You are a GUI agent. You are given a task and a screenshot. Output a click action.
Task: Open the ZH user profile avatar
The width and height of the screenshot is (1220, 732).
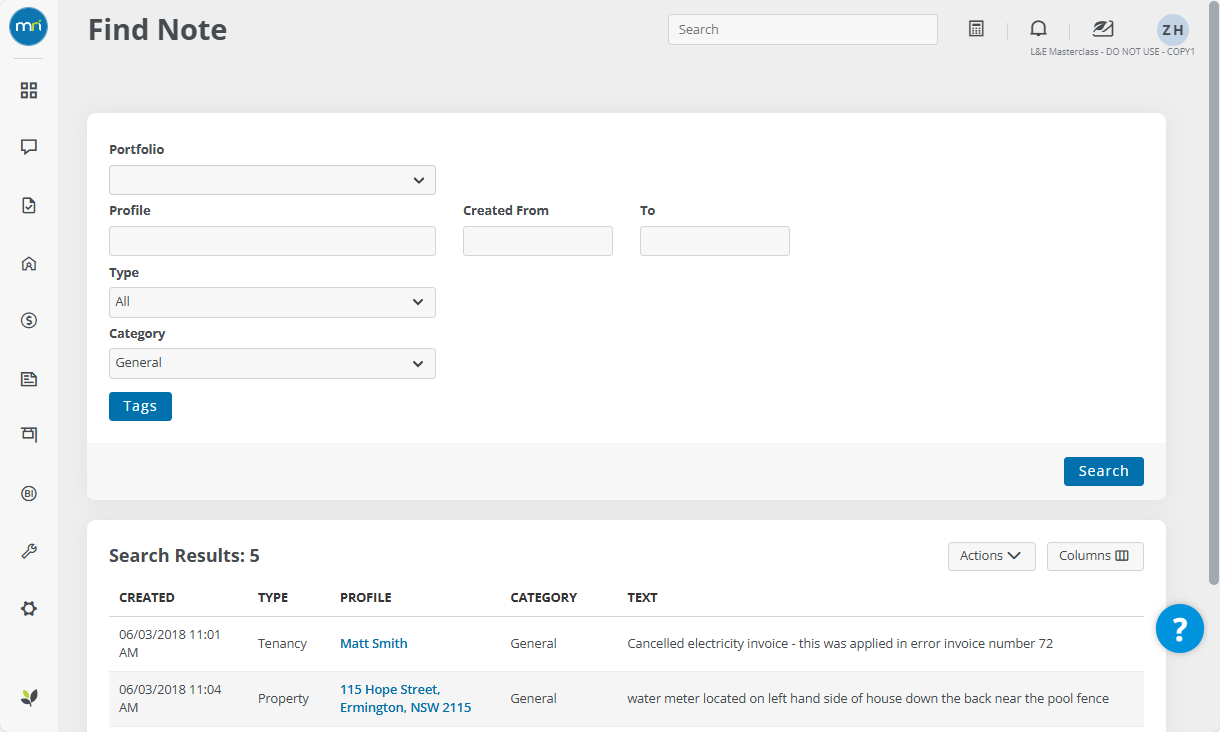click(x=1173, y=29)
